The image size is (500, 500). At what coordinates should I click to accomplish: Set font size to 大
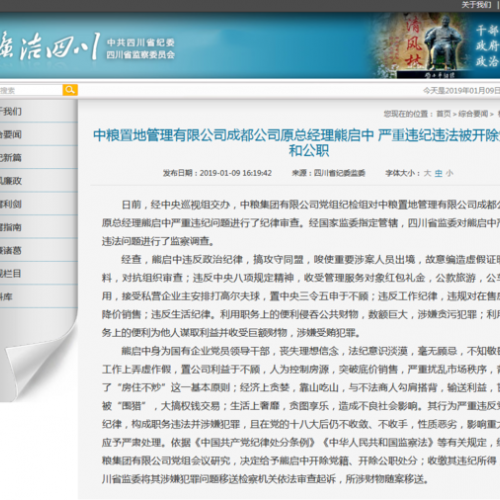(x=427, y=173)
